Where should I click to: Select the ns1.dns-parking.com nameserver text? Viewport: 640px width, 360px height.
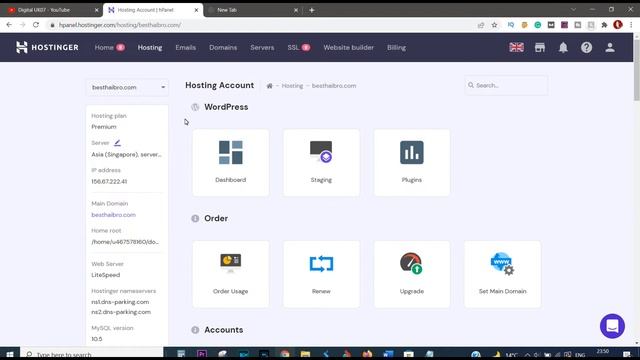[120, 302]
